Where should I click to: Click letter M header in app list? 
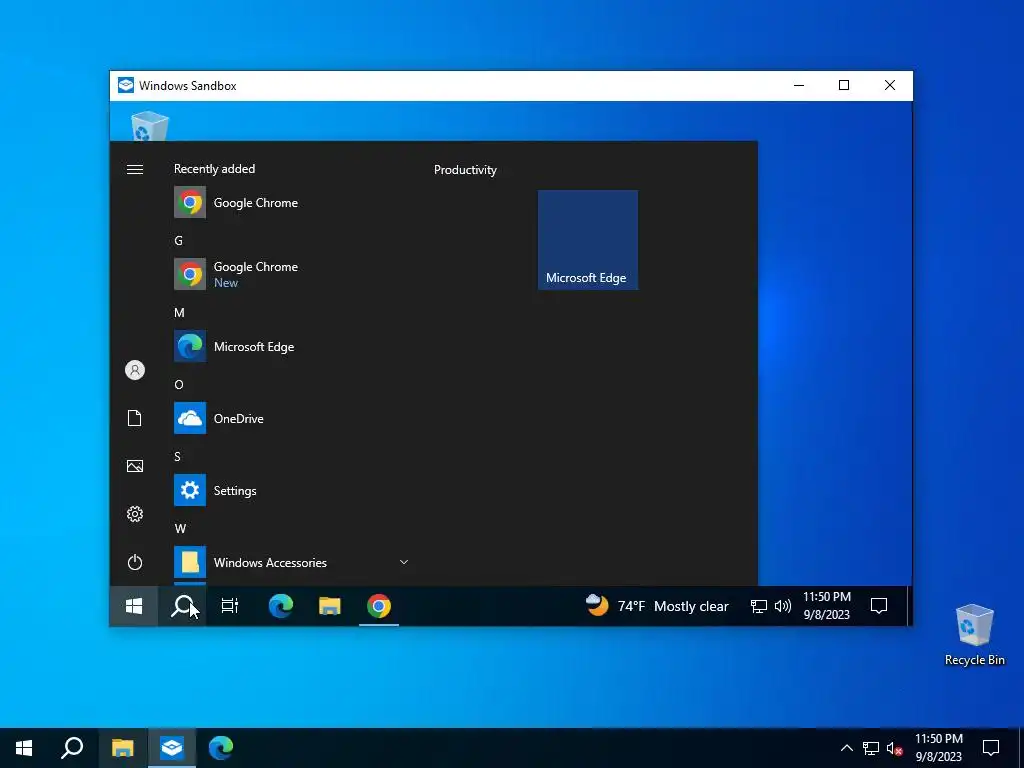click(179, 313)
